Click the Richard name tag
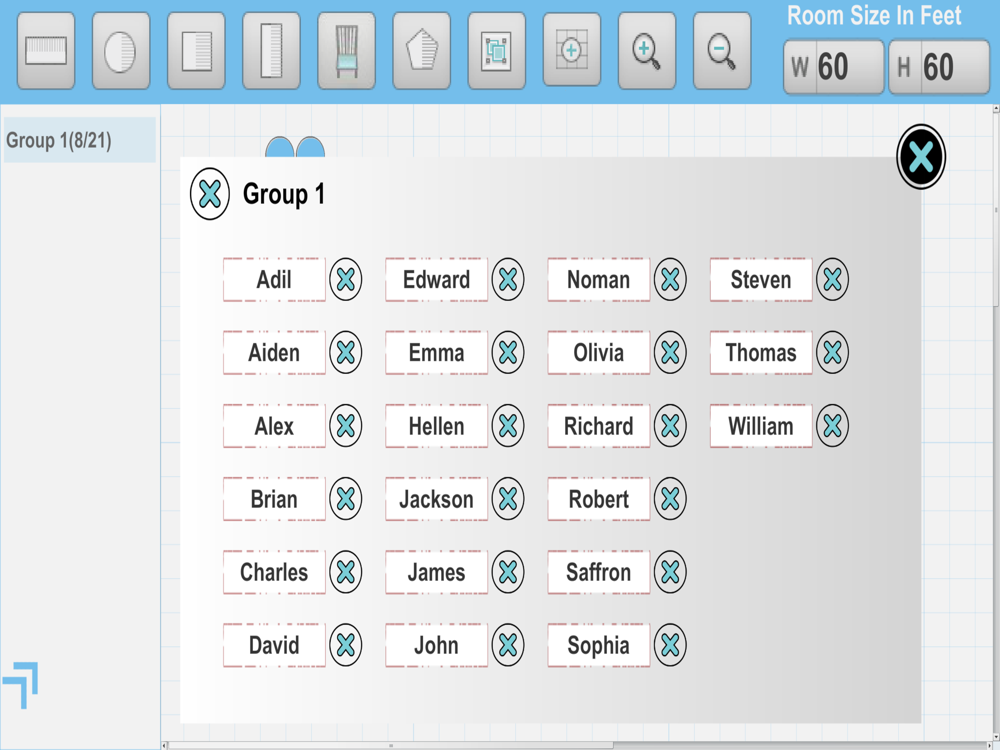This screenshot has height=750, width=1000. click(599, 425)
